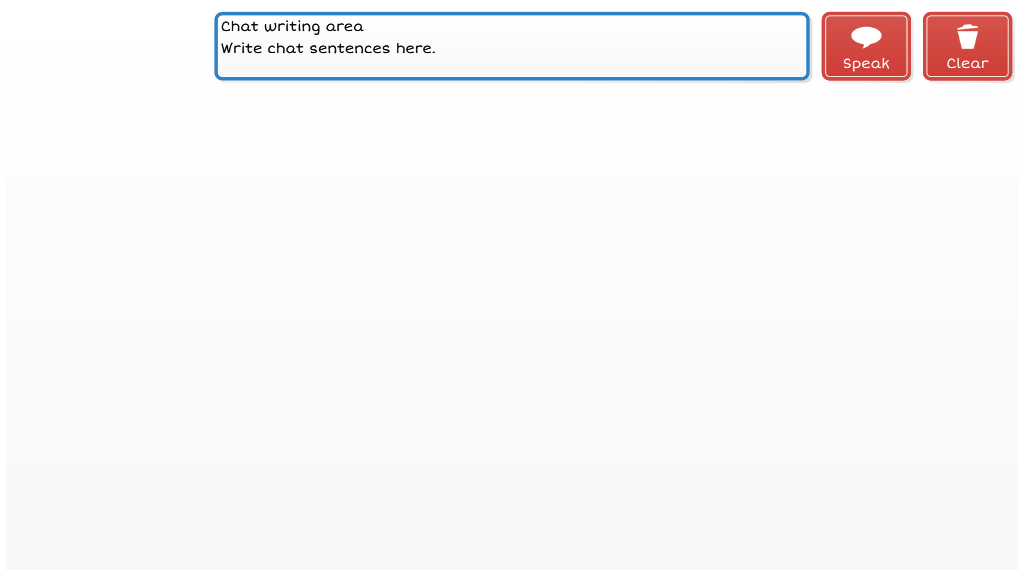Click the trash can icon on Clear
The width and height of the screenshot is (1024, 576).
point(967,38)
